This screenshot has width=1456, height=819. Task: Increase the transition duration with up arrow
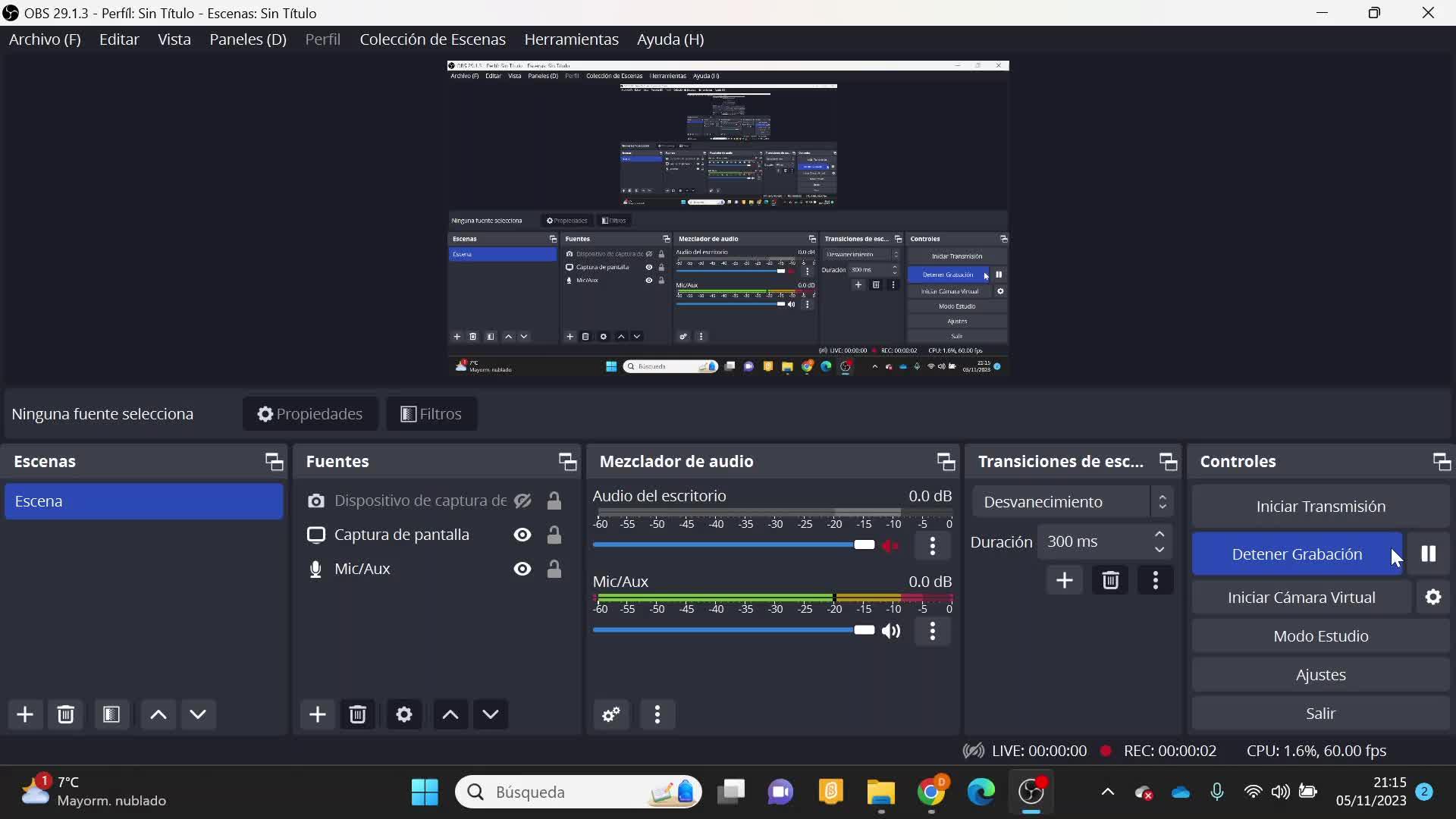coord(1159,535)
